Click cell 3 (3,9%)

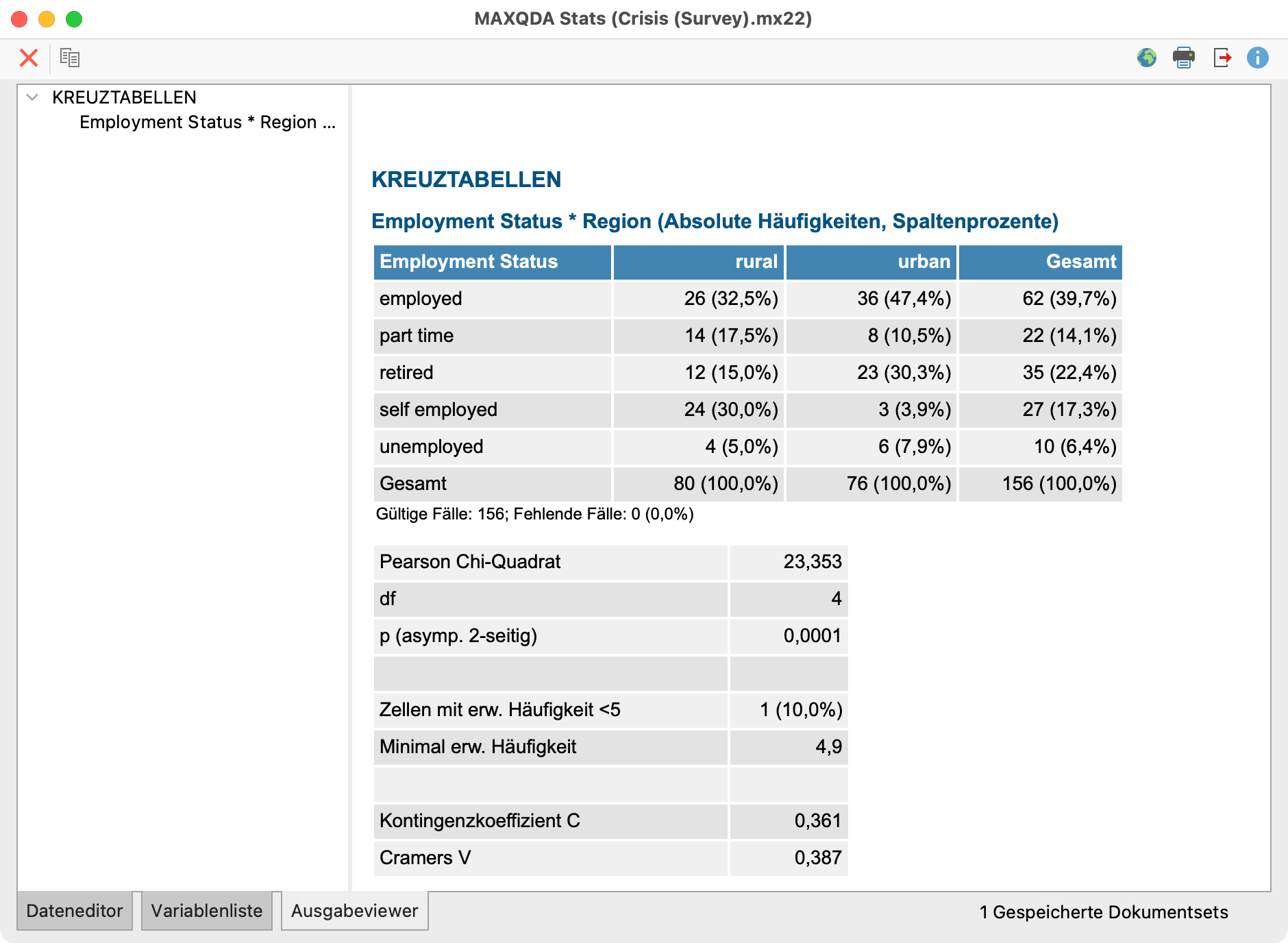[871, 410]
